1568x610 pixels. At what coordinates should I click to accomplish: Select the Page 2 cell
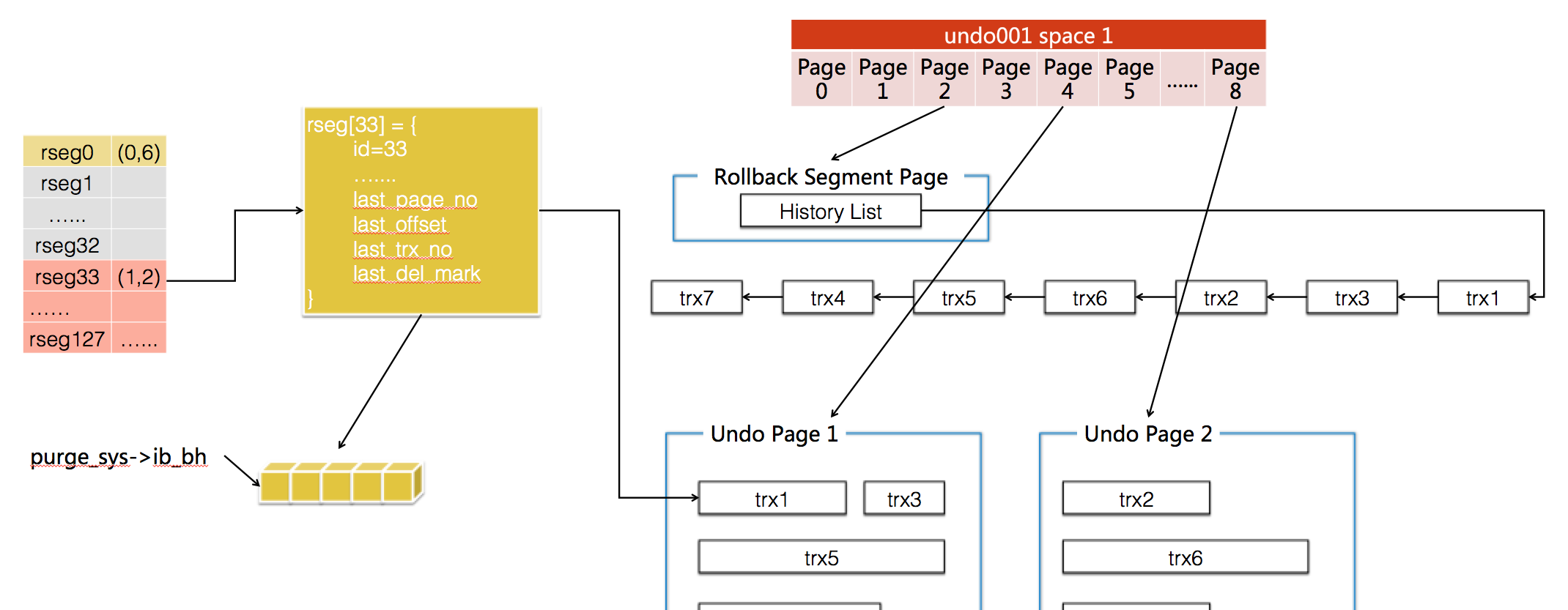click(x=944, y=79)
